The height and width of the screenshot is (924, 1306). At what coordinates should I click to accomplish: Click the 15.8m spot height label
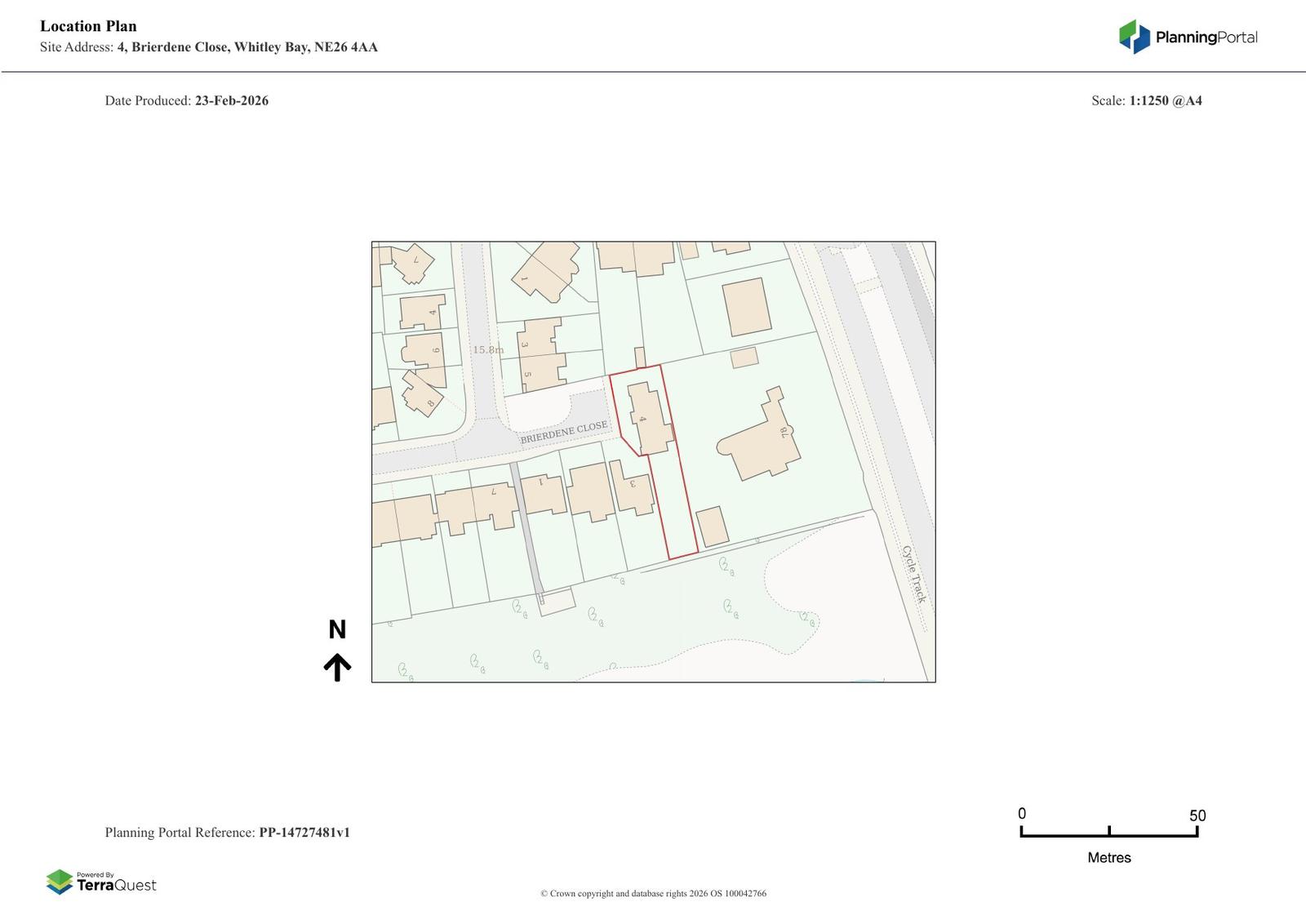point(488,350)
